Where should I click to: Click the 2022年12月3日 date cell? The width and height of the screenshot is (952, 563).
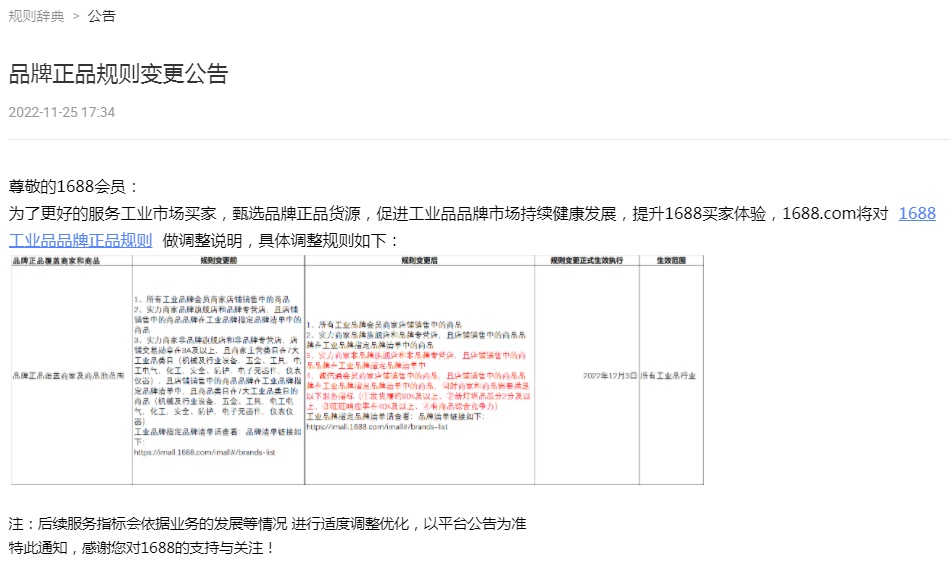610,375
